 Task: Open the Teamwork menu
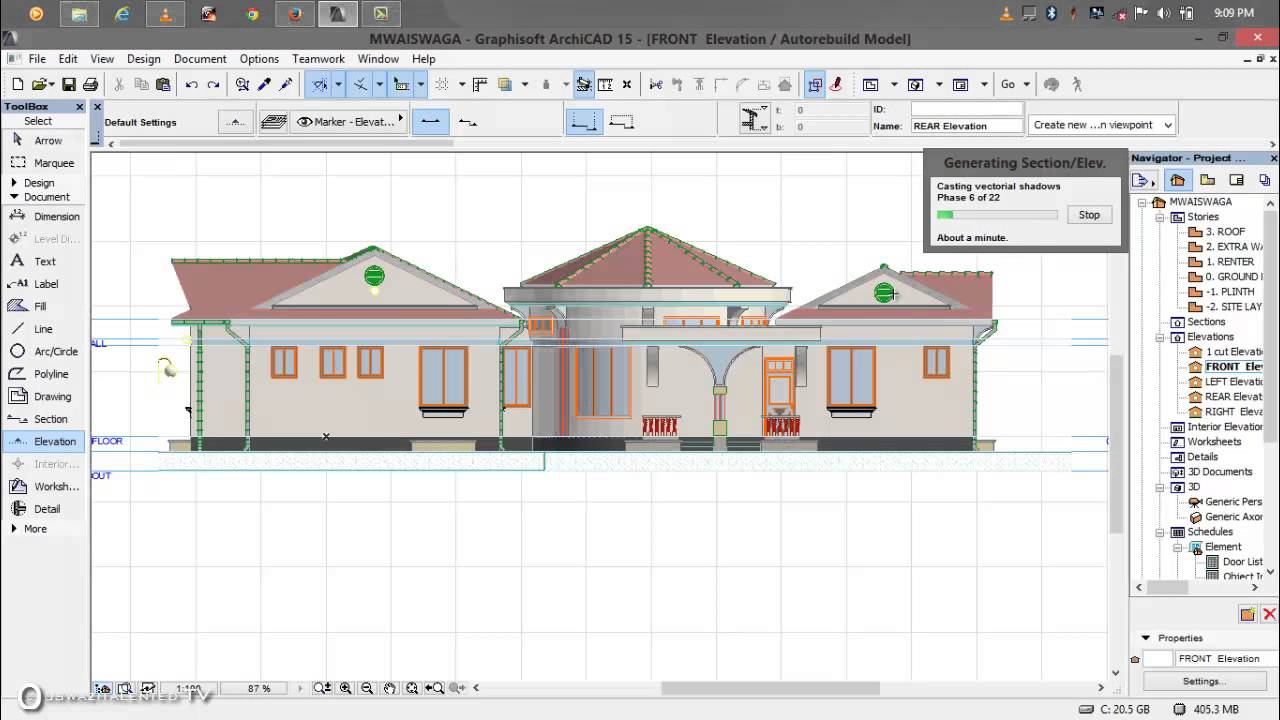(318, 59)
